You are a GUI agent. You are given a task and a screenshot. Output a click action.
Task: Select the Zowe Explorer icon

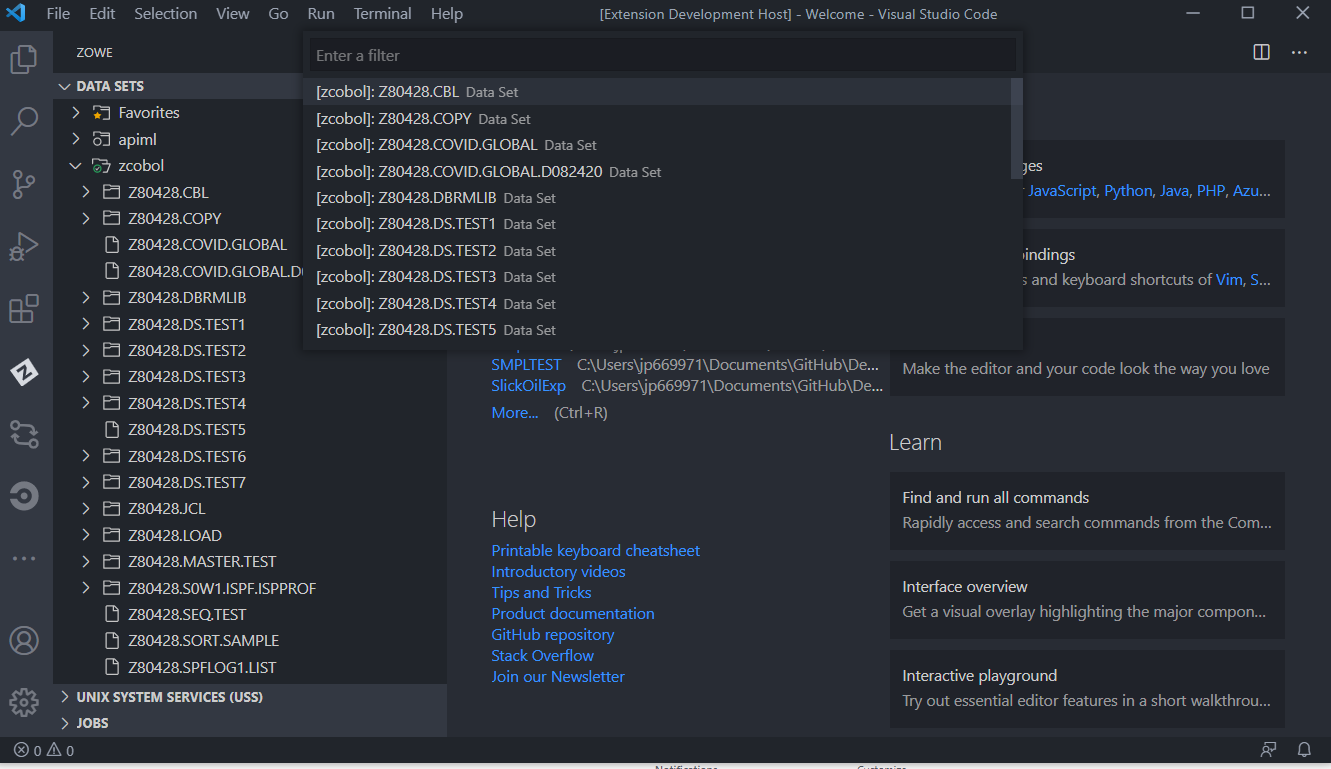pos(24,372)
